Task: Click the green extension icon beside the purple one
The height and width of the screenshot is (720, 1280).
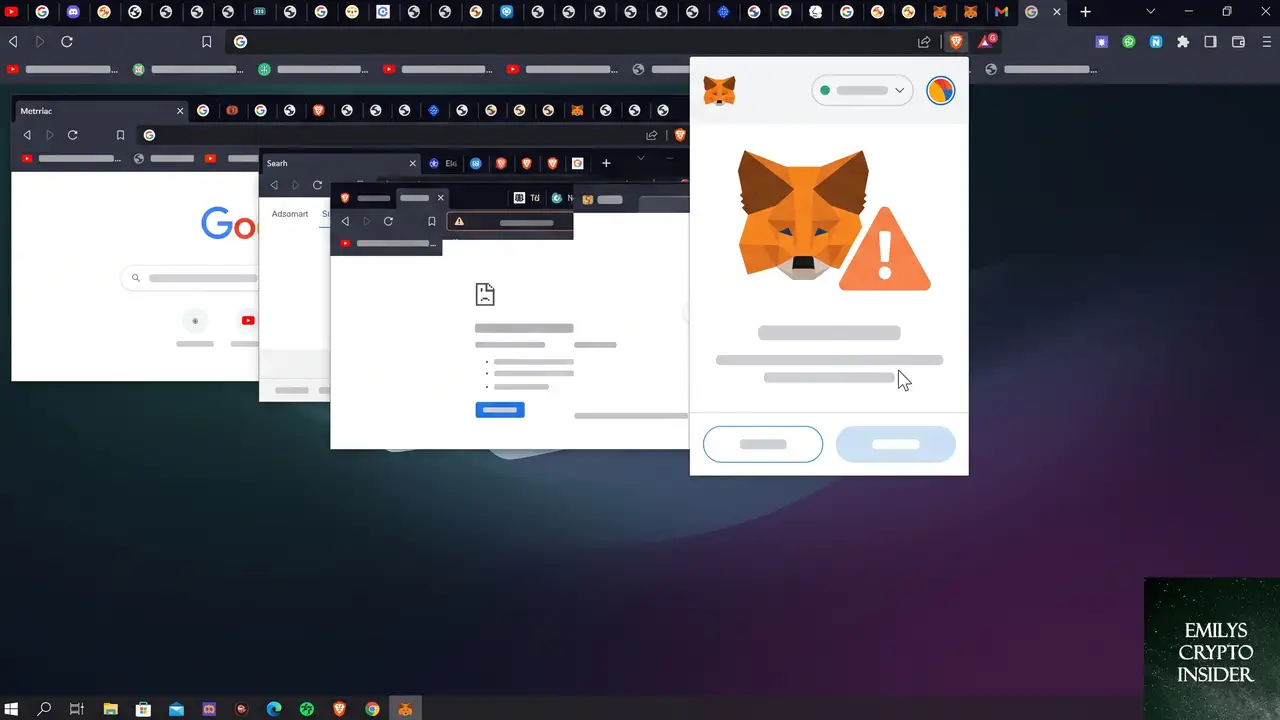Action: (1129, 42)
